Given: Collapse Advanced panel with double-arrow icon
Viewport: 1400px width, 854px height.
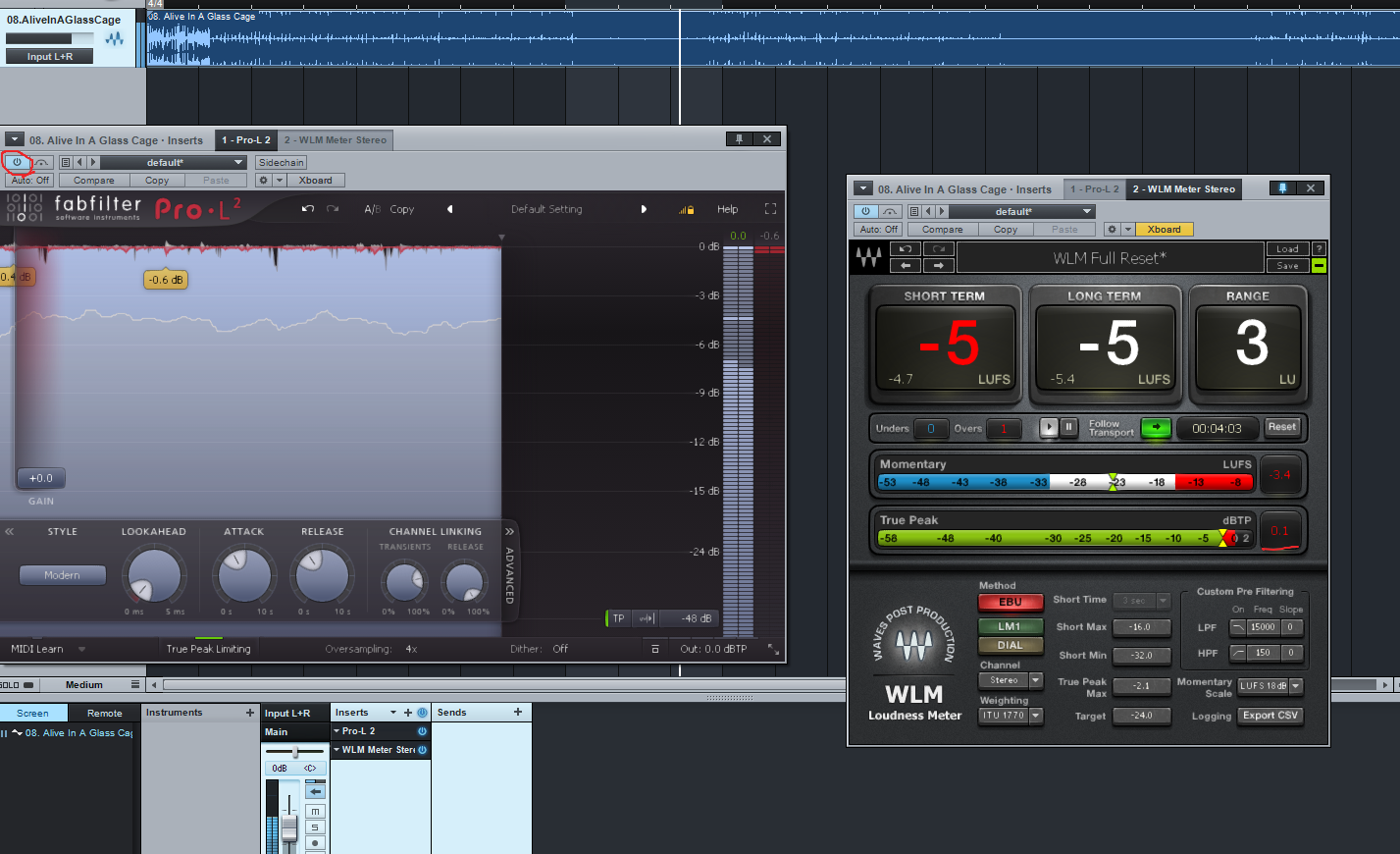Looking at the screenshot, I should click(509, 531).
